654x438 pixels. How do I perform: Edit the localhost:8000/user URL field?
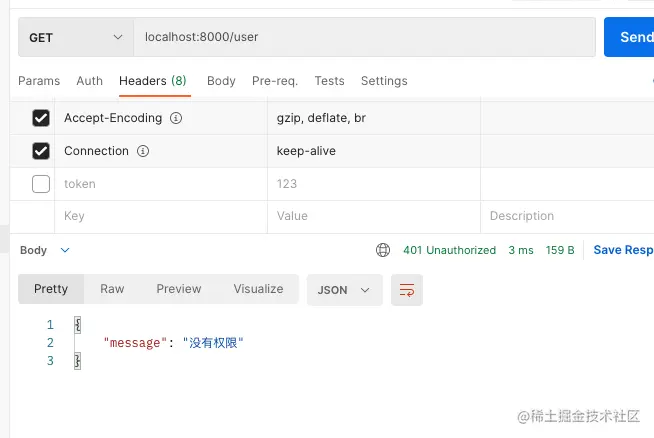364,37
